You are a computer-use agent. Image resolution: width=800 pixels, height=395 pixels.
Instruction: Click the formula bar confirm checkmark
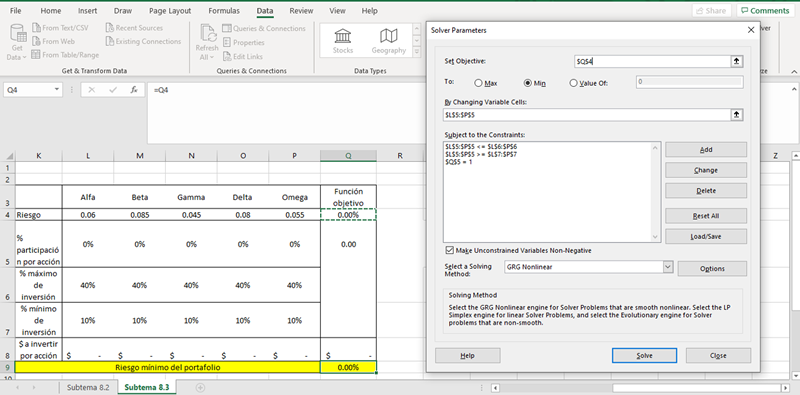coord(113,90)
